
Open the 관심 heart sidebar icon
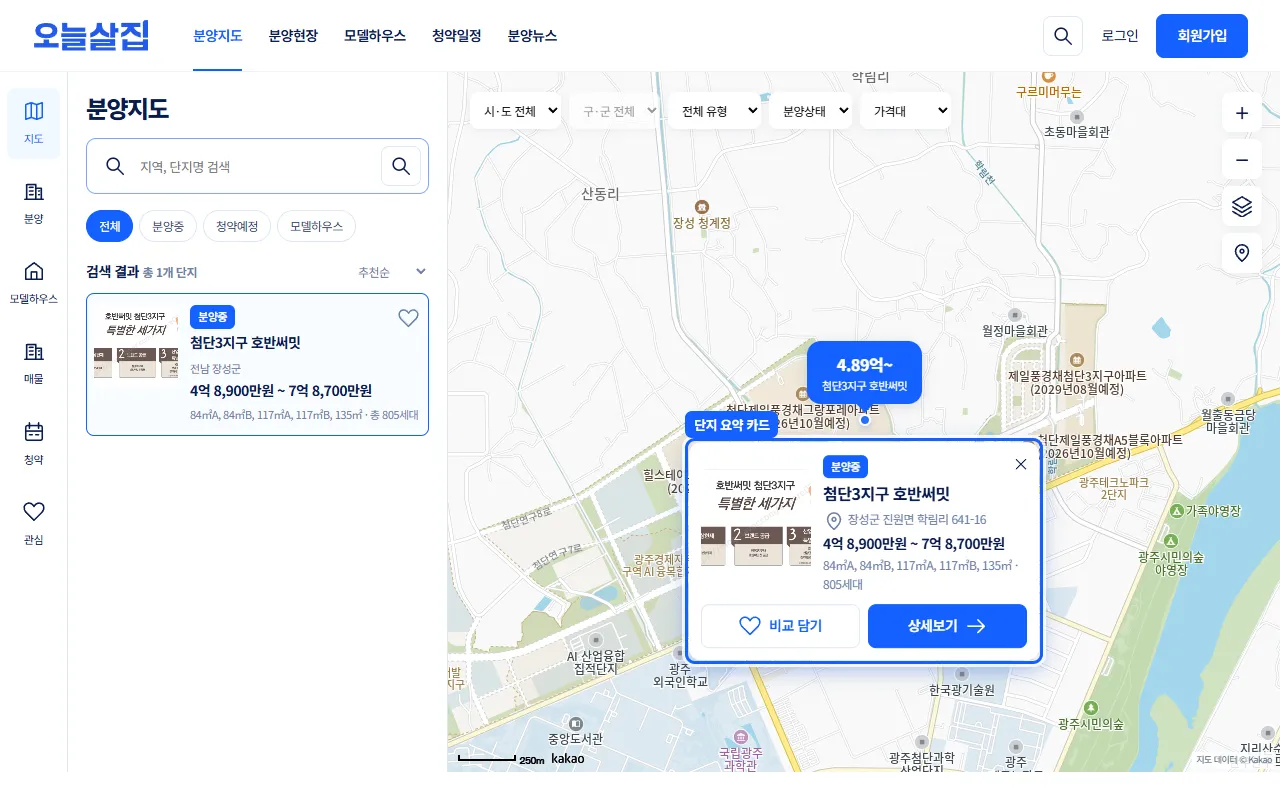(x=34, y=524)
